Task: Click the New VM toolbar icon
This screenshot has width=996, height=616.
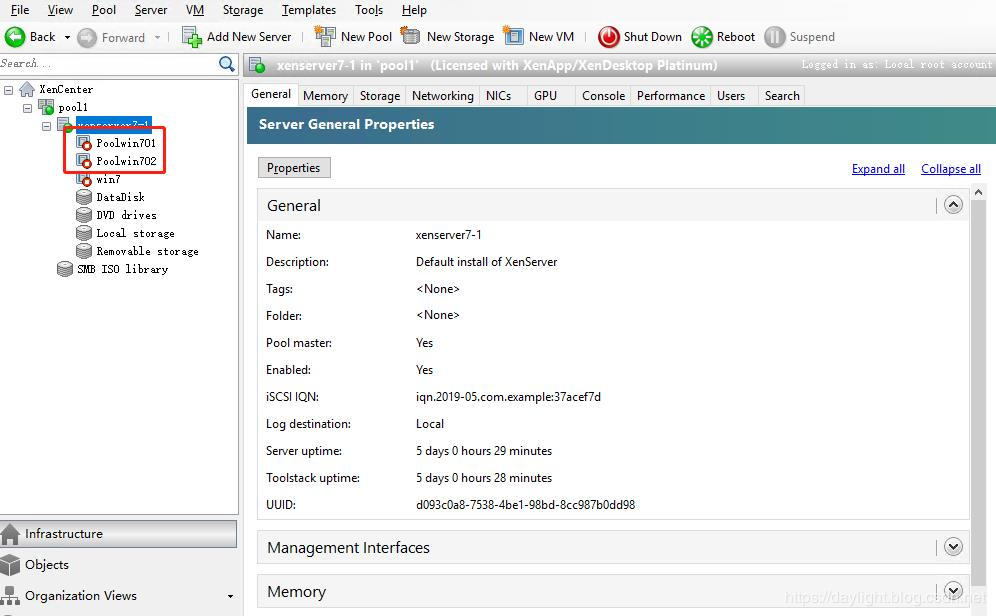Action: (x=513, y=36)
